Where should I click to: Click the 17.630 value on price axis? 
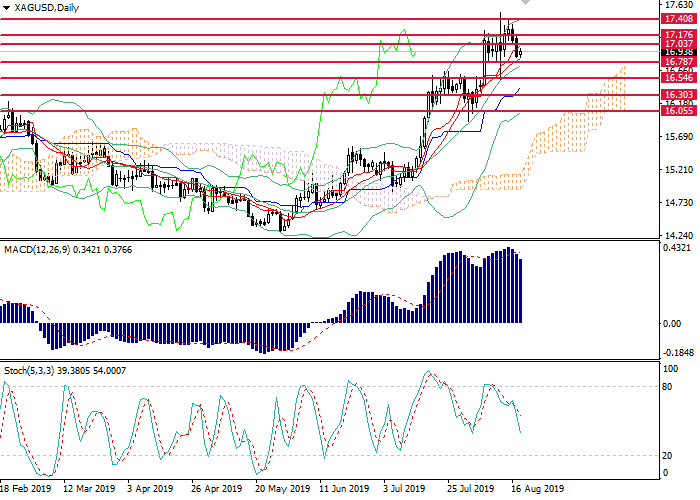[x=677, y=5]
